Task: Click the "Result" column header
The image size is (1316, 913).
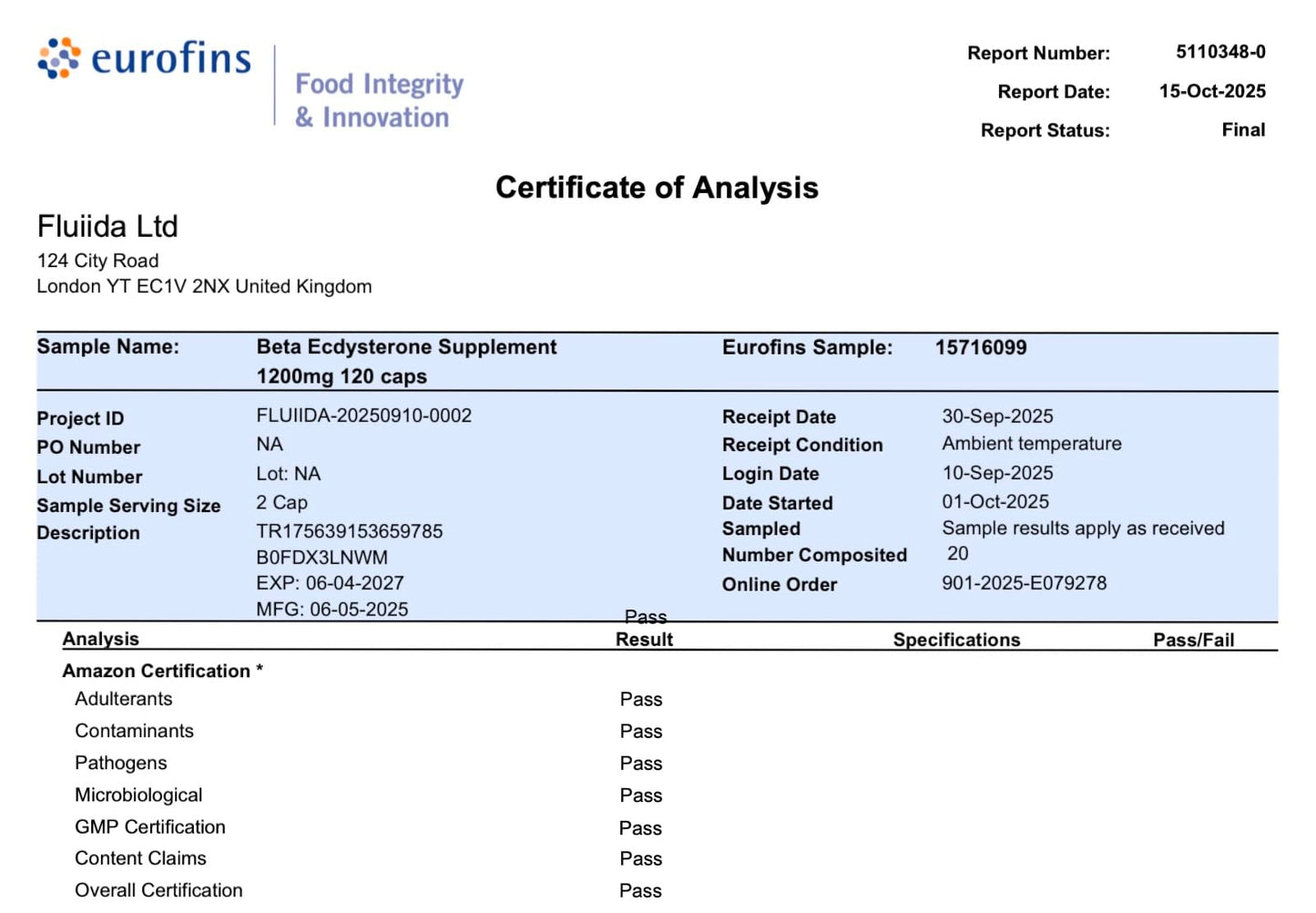Action: 644,640
